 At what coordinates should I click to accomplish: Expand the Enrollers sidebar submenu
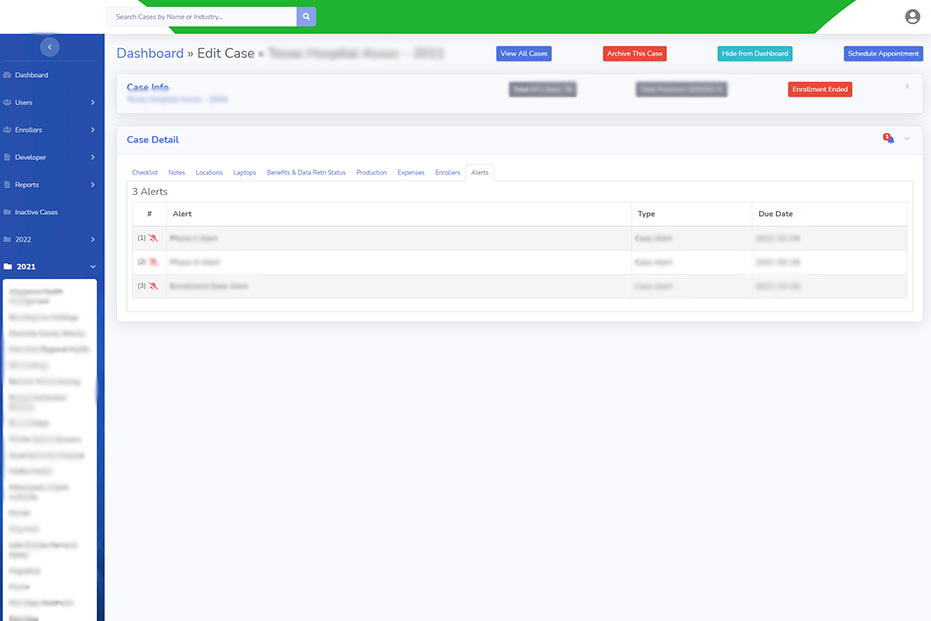(x=93, y=129)
